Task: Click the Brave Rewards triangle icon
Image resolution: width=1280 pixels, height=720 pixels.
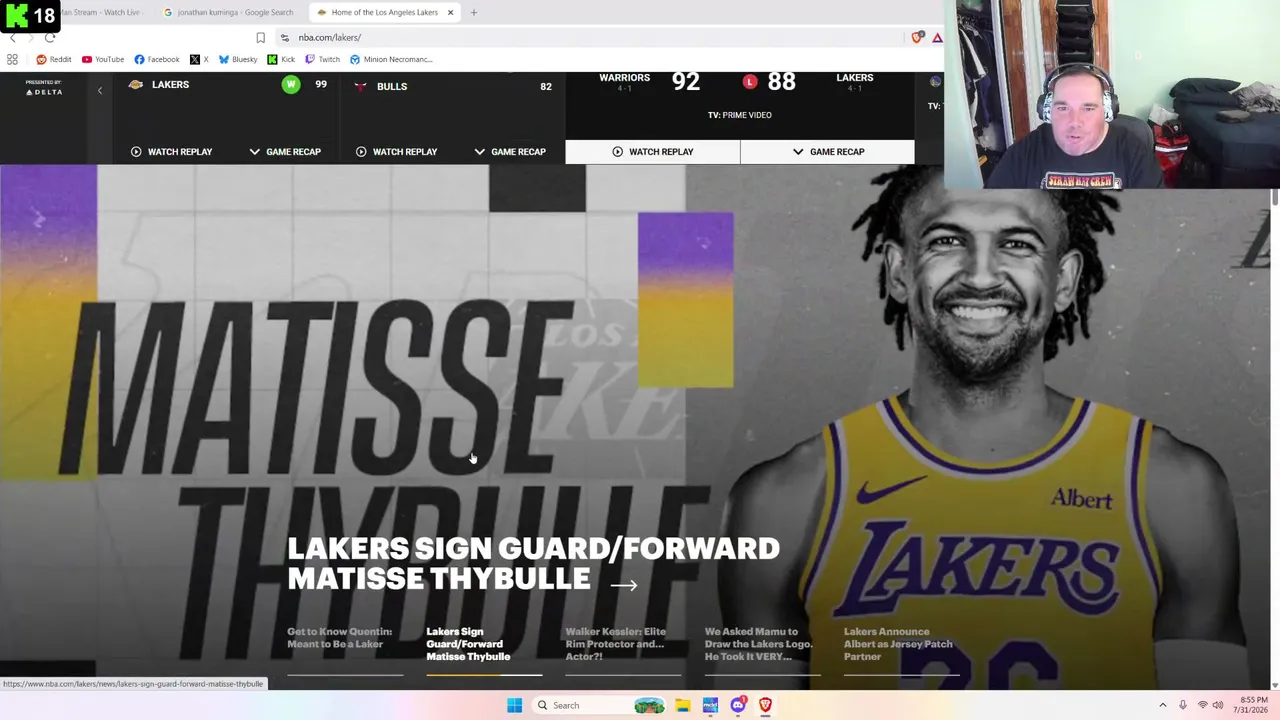Action: click(x=937, y=38)
